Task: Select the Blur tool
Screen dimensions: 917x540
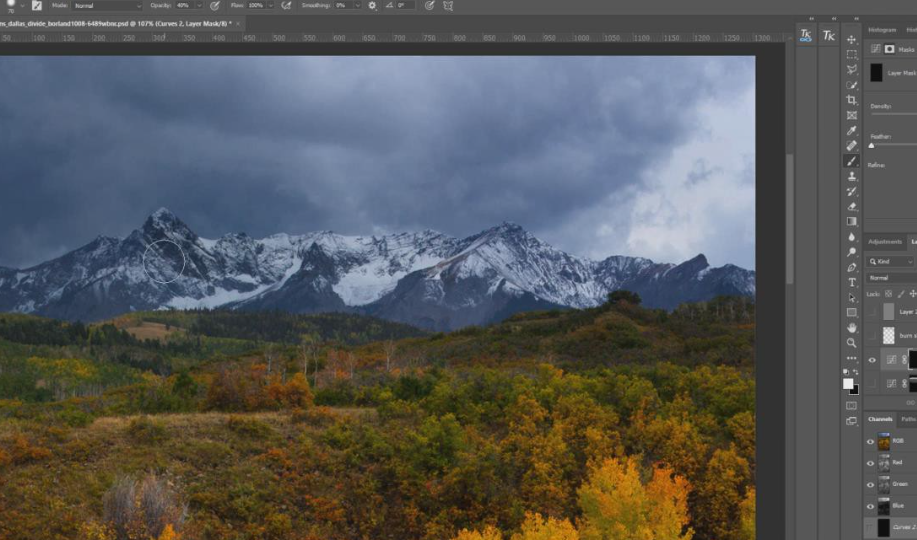Action: 852,237
